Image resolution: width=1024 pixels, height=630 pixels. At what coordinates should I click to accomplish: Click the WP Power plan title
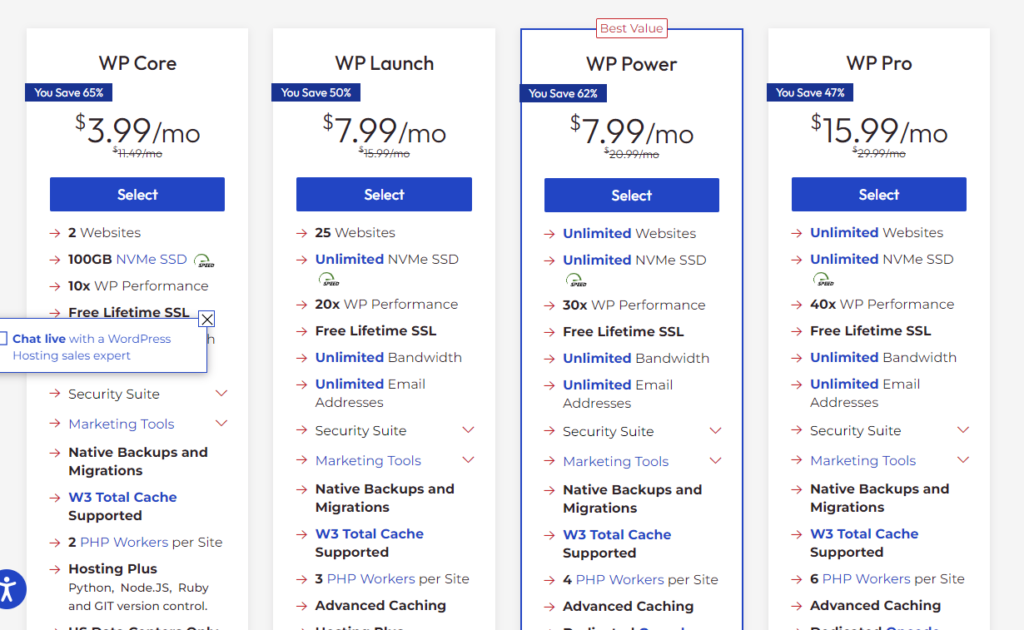pos(632,64)
